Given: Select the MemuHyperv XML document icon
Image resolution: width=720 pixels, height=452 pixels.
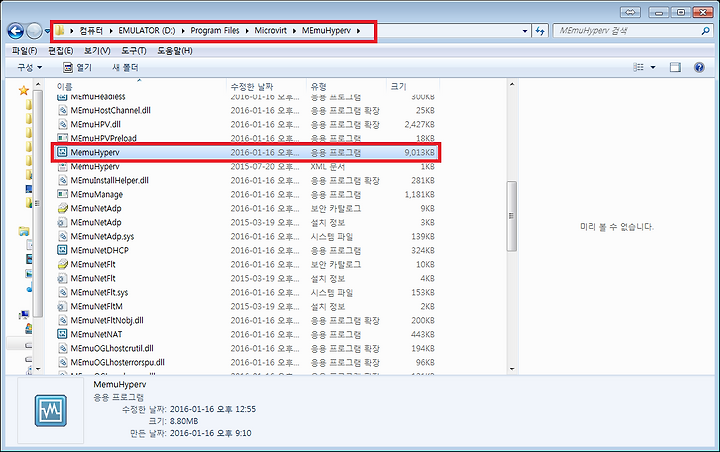Looking at the screenshot, I should coord(62,166).
